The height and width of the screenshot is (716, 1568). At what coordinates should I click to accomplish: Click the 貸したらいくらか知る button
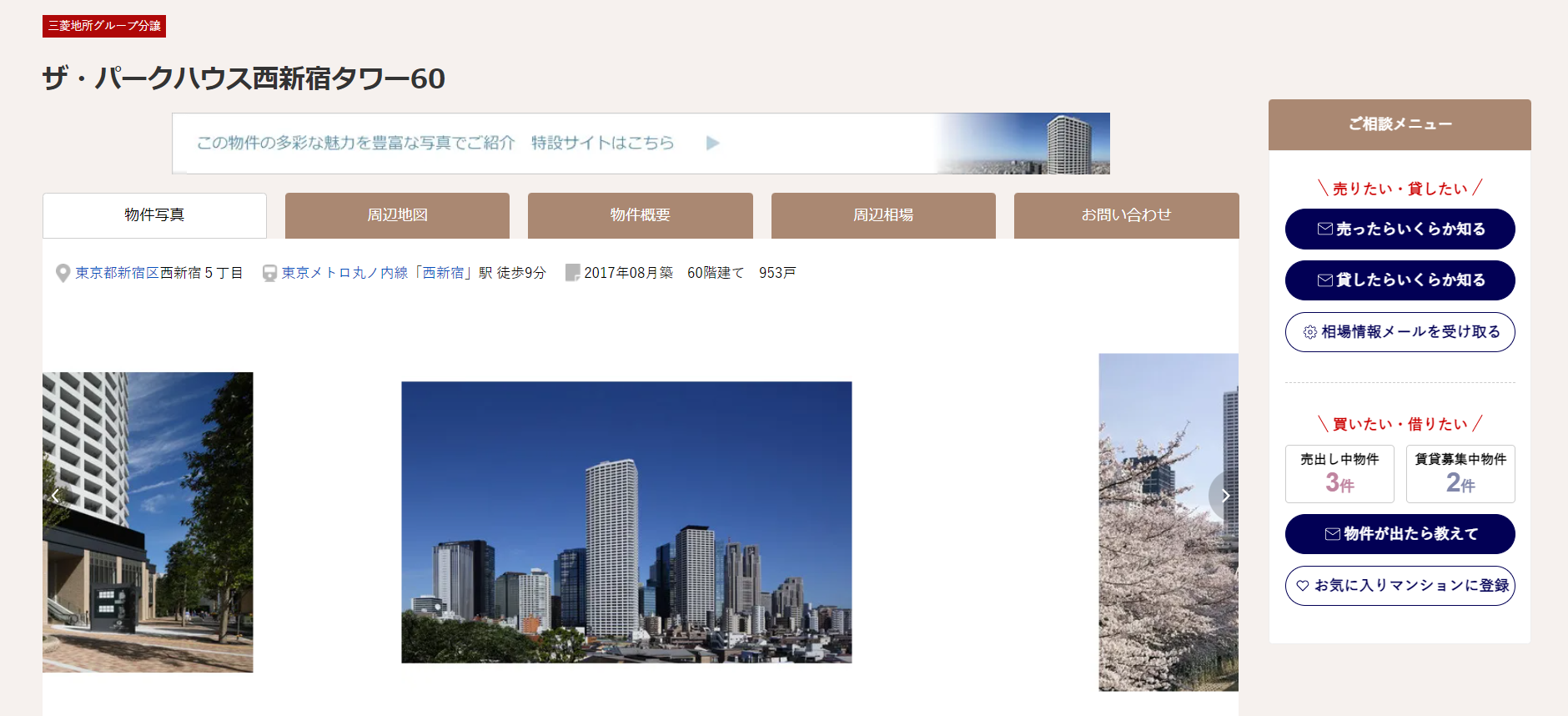tap(1400, 280)
